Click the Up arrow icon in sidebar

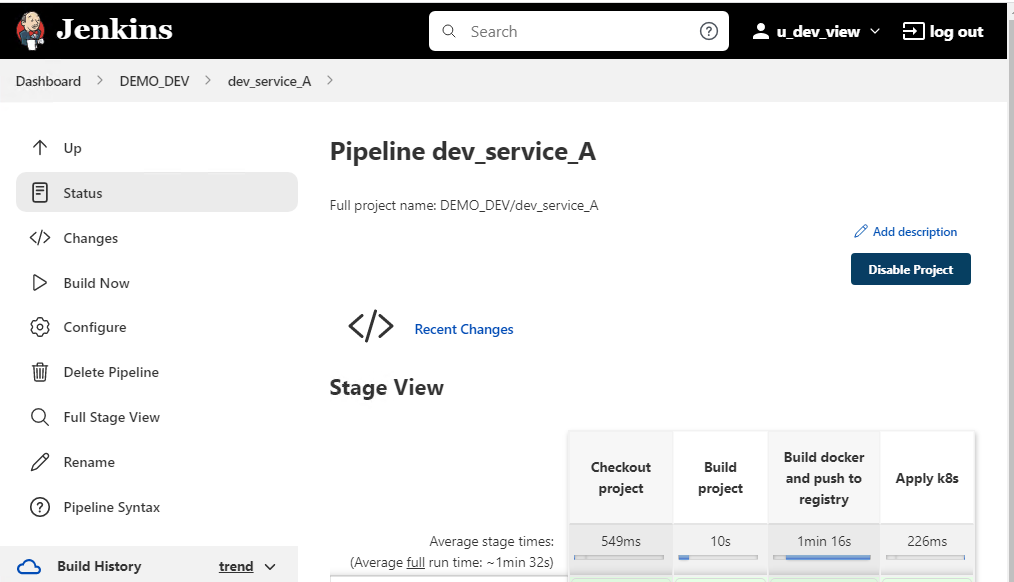click(40, 148)
